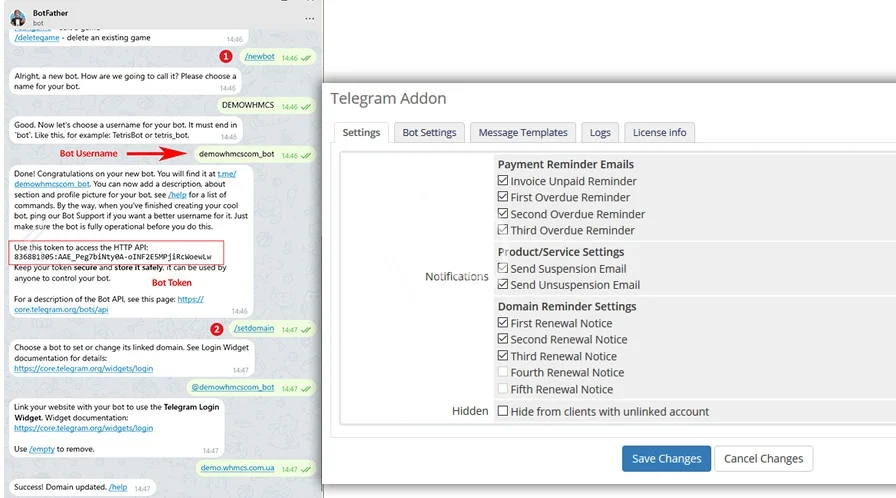896x498 pixels.
Task: Open the Logs tab
Action: pyautogui.click(x=600, y=132)
